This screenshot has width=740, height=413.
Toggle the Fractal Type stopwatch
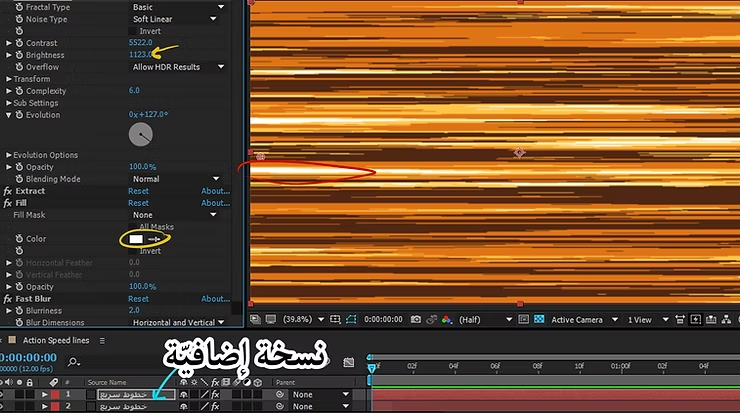pos(19,7)
